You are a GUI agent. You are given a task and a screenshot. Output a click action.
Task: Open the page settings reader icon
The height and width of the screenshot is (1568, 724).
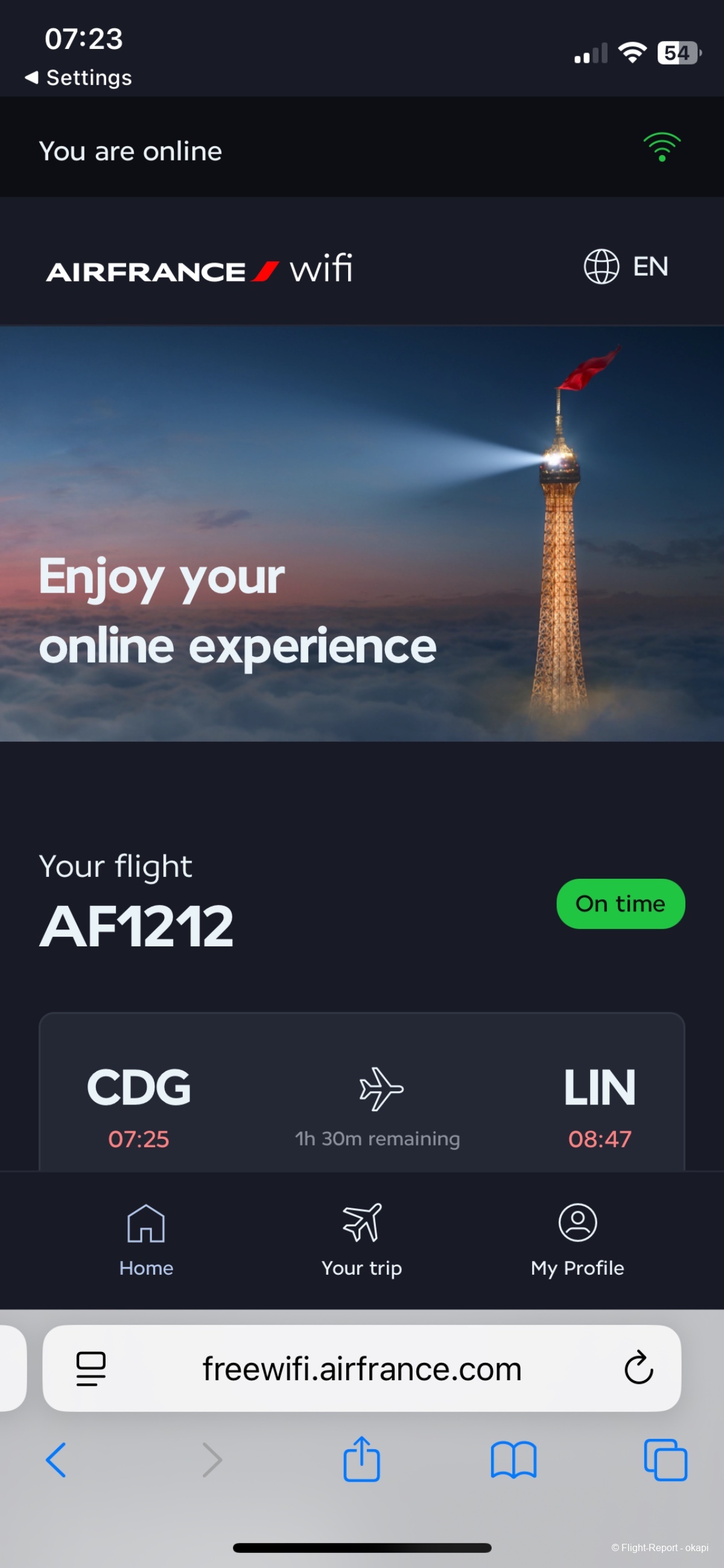pyautogui.click(x=91, y=1368)
